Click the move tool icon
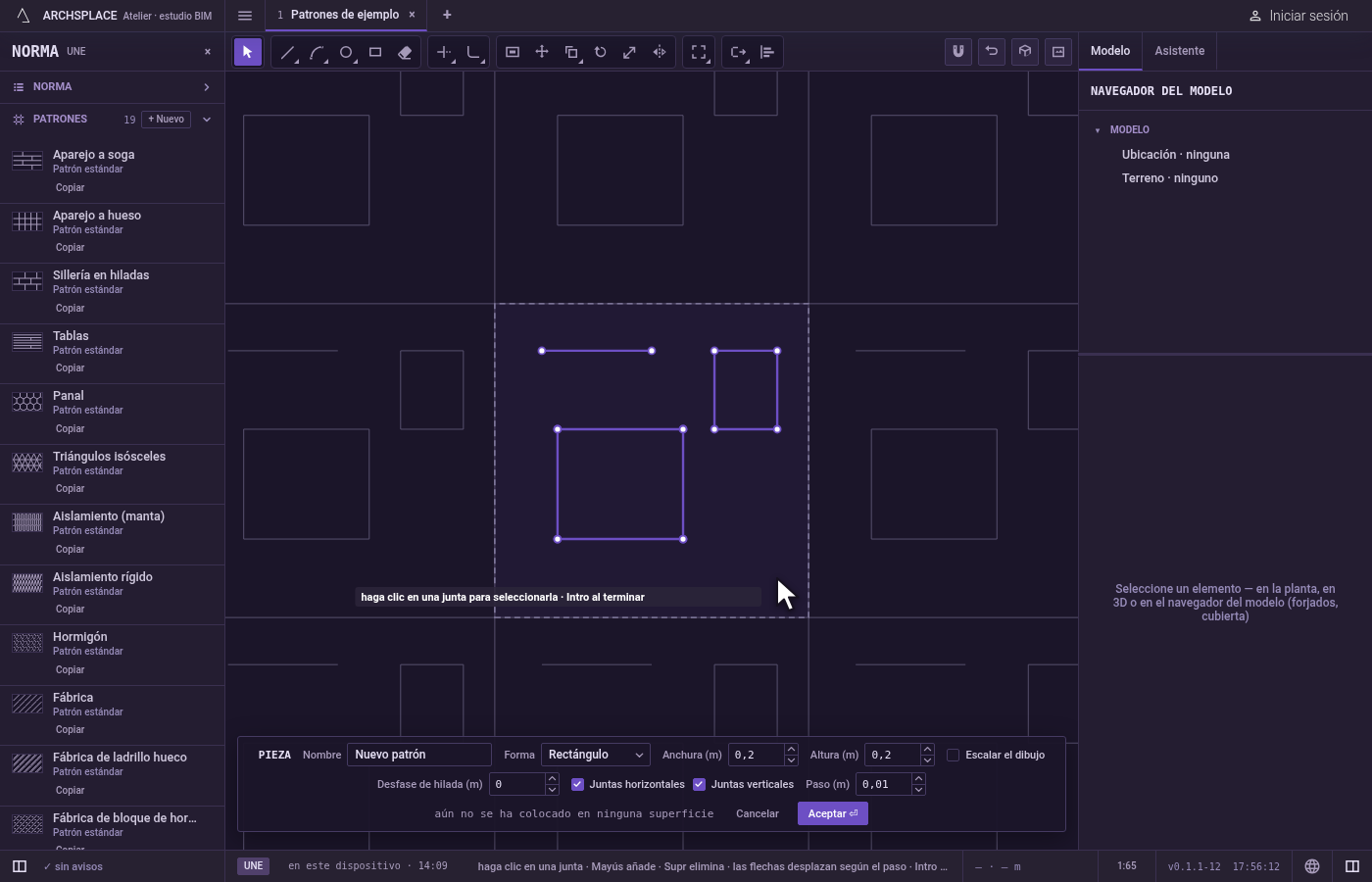The width and height of the screenshot is (1372, 882). click(542, 52)
